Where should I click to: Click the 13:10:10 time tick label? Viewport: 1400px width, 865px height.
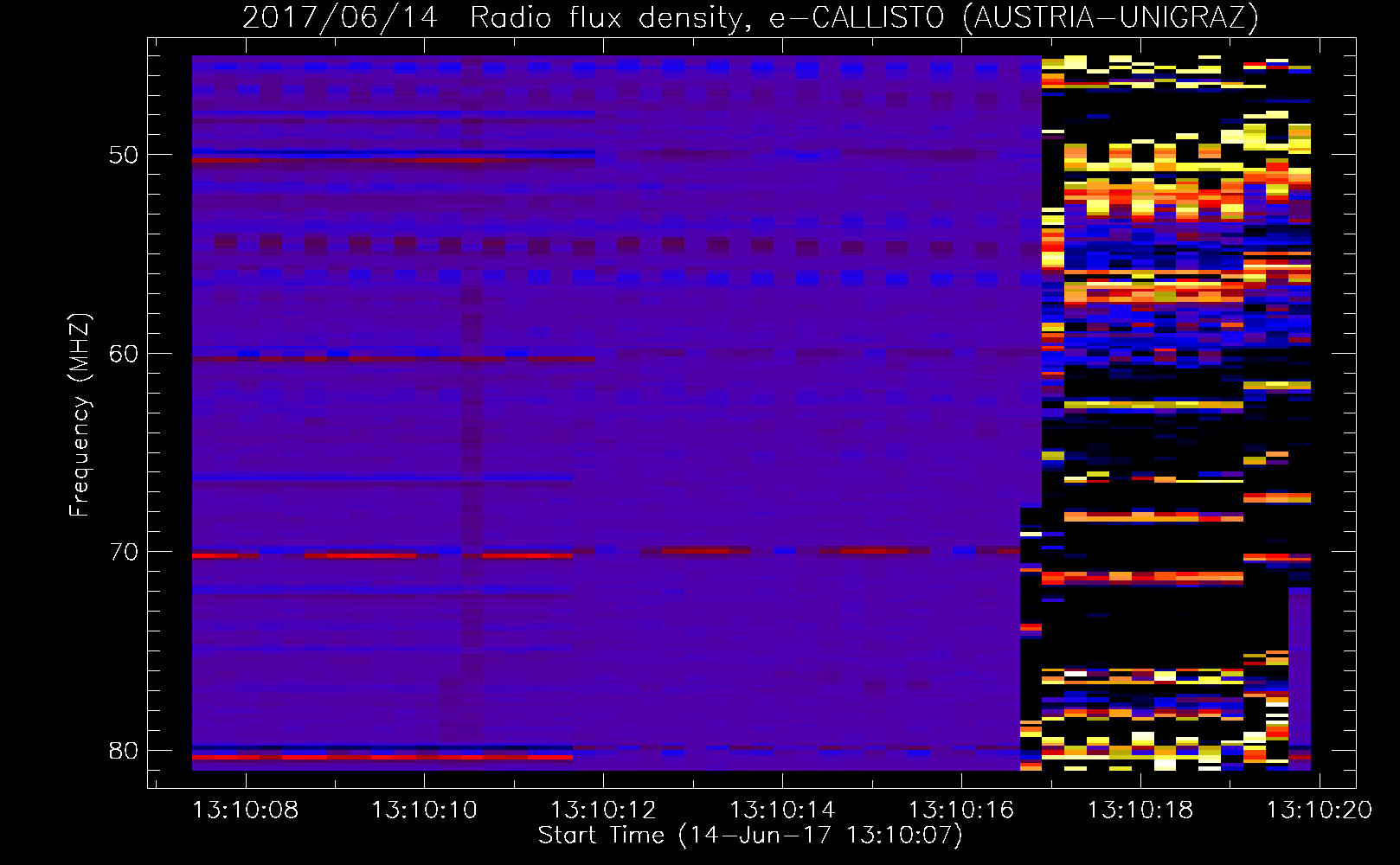click(424, 811)
